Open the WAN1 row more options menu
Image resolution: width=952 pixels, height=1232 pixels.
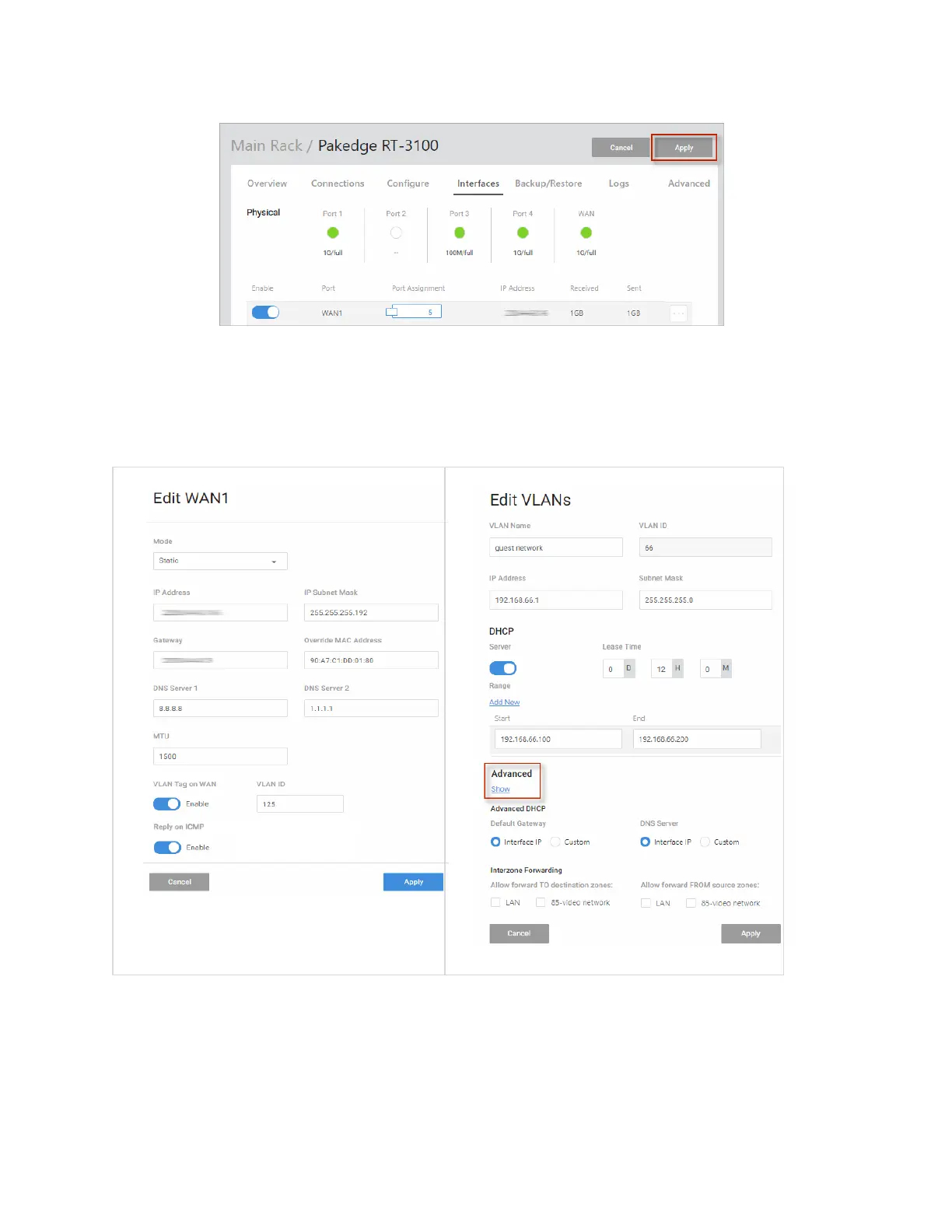coord(678,313)
